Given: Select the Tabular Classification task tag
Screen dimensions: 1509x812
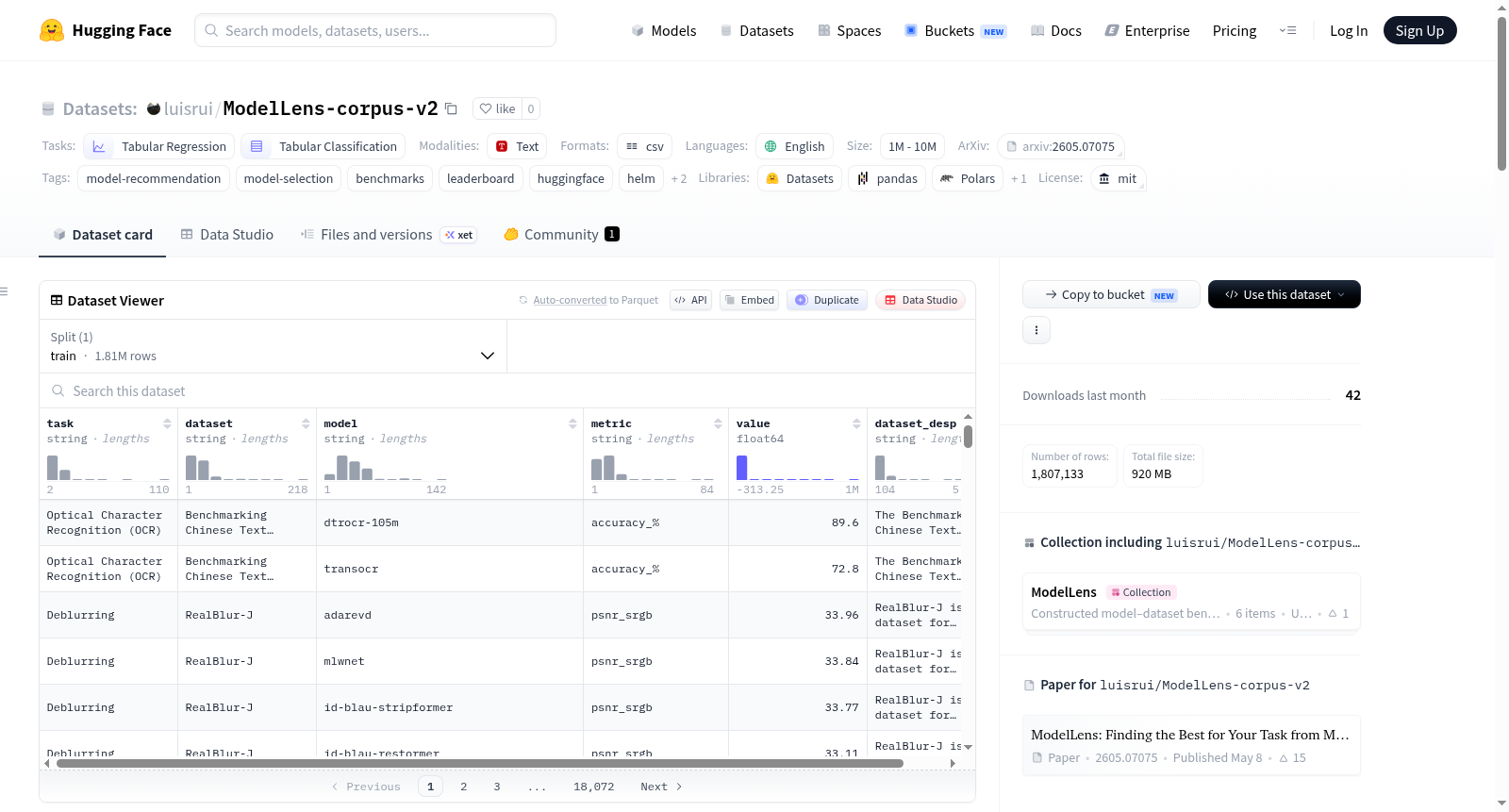Looking at the screenshot, I should point(323,146).
